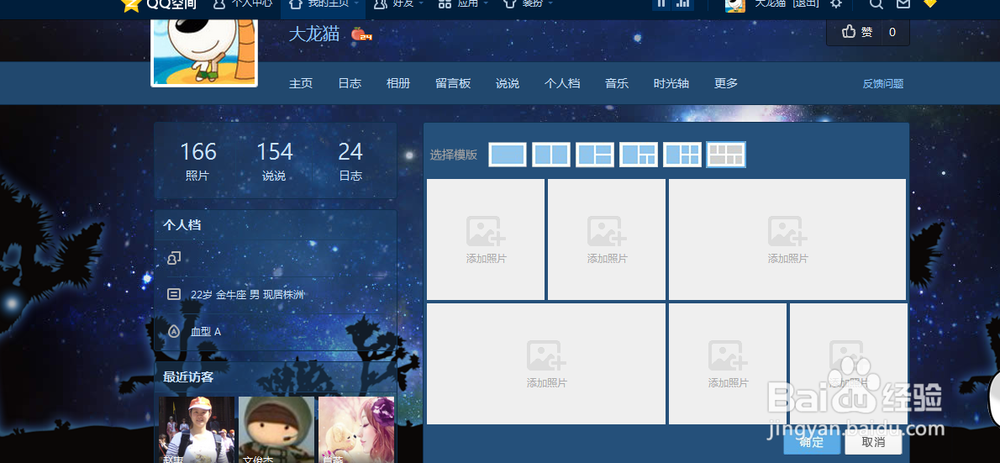The image size is (1000, 463).
Task: Go to 时光轴 tab
Action: [671, 84]
